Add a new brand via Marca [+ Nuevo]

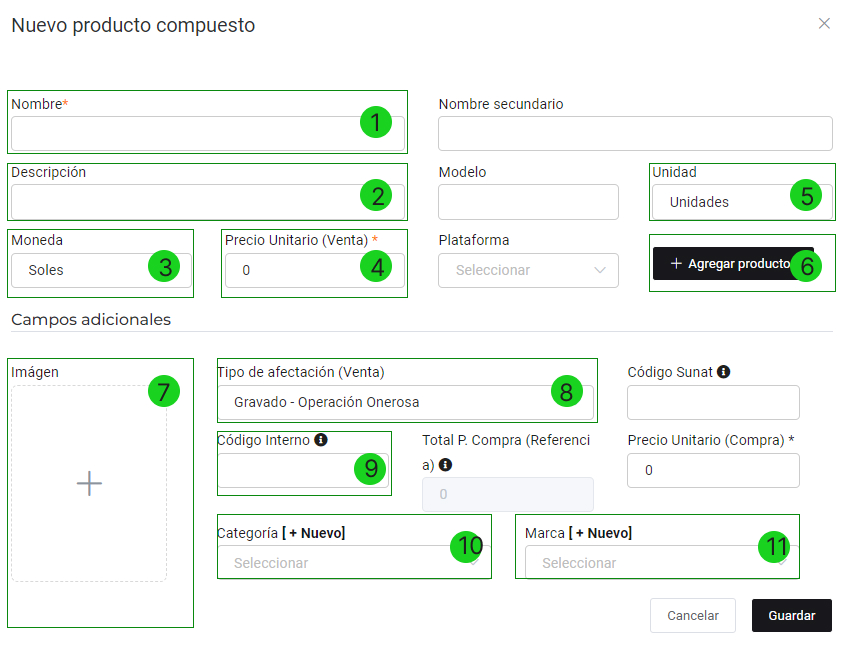click(x=600, y=533)
